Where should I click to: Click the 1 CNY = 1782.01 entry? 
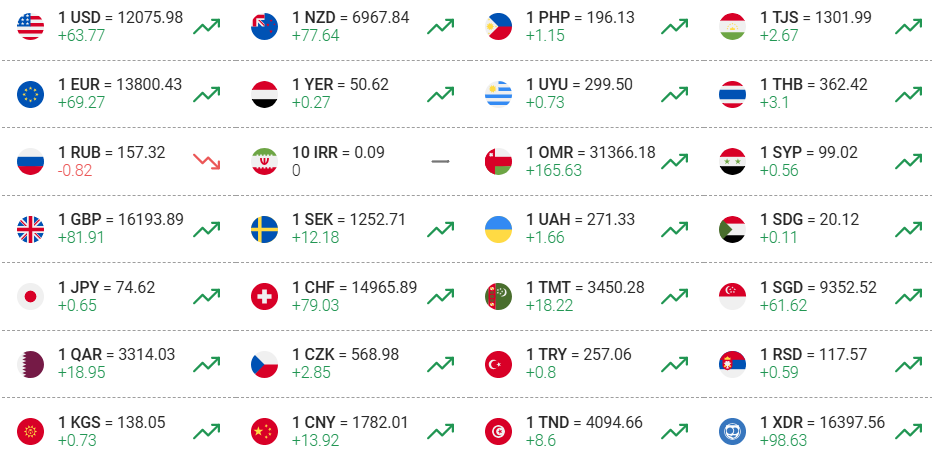[350, 423]
